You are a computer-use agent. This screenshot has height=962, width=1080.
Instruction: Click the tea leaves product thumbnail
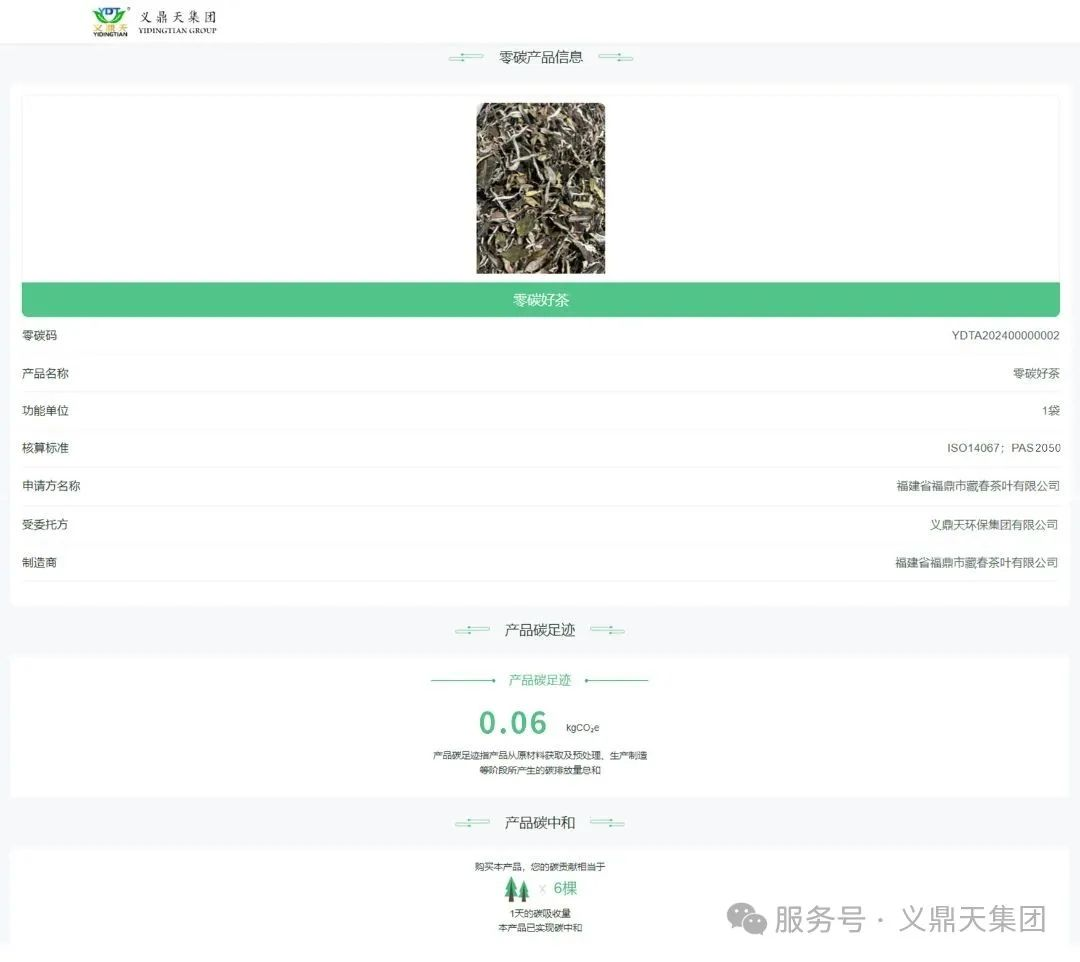tap(540, 188)
